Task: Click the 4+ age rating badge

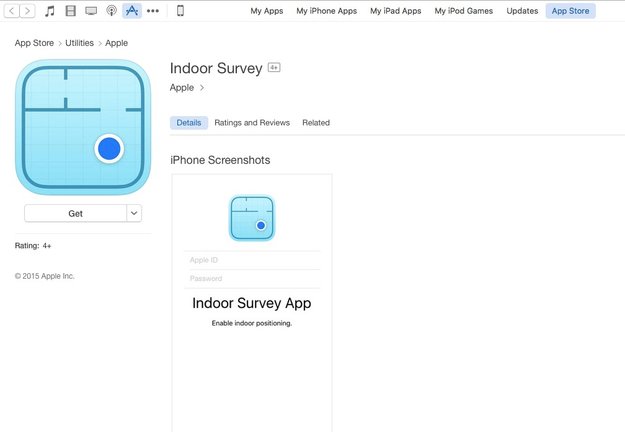Action: (274, 67)
